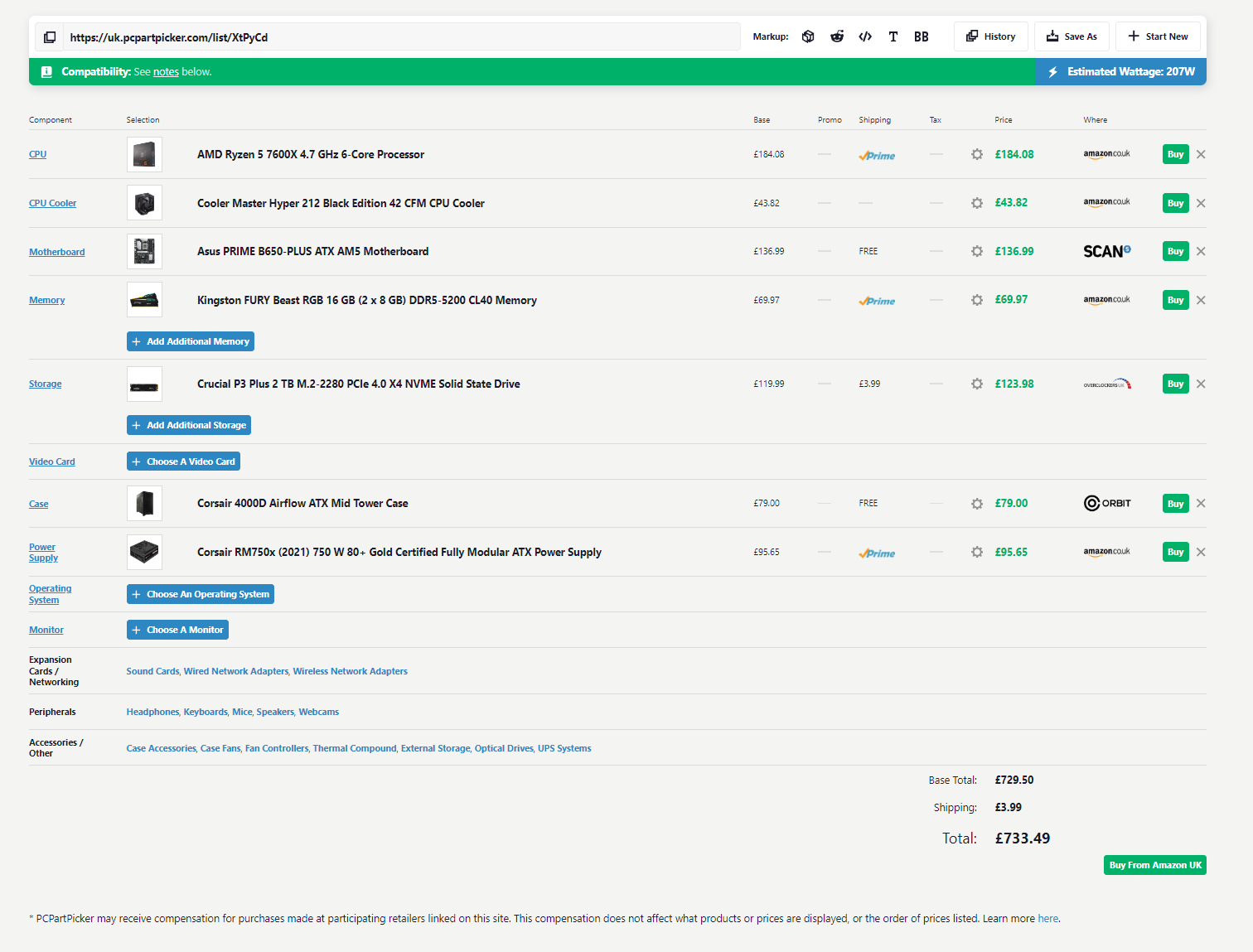Add Additional Memory to the build
1253x952 pixels.
pos(191,341)
